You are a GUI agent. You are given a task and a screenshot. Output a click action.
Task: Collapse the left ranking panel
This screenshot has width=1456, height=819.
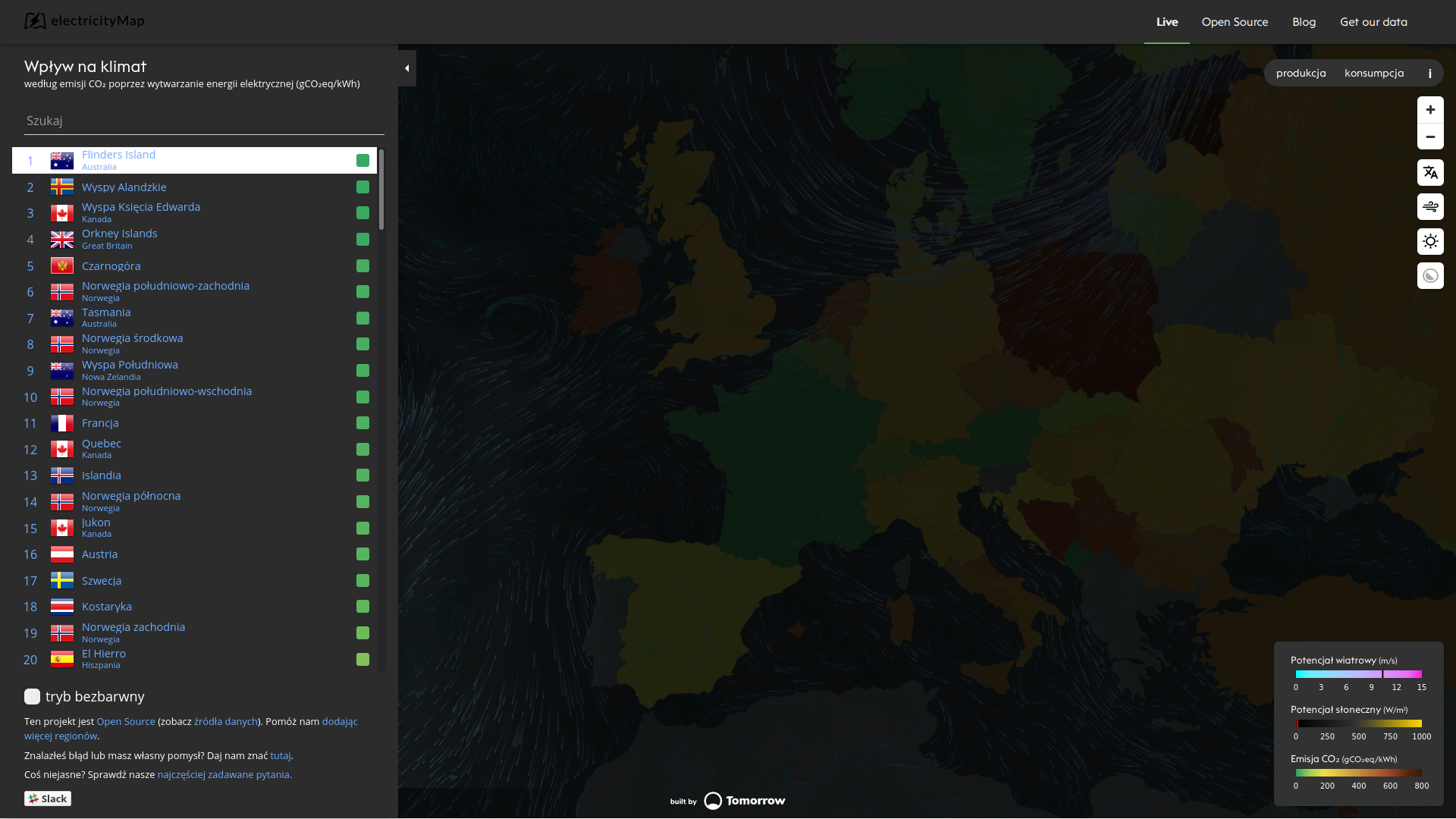tap(407, 68)
